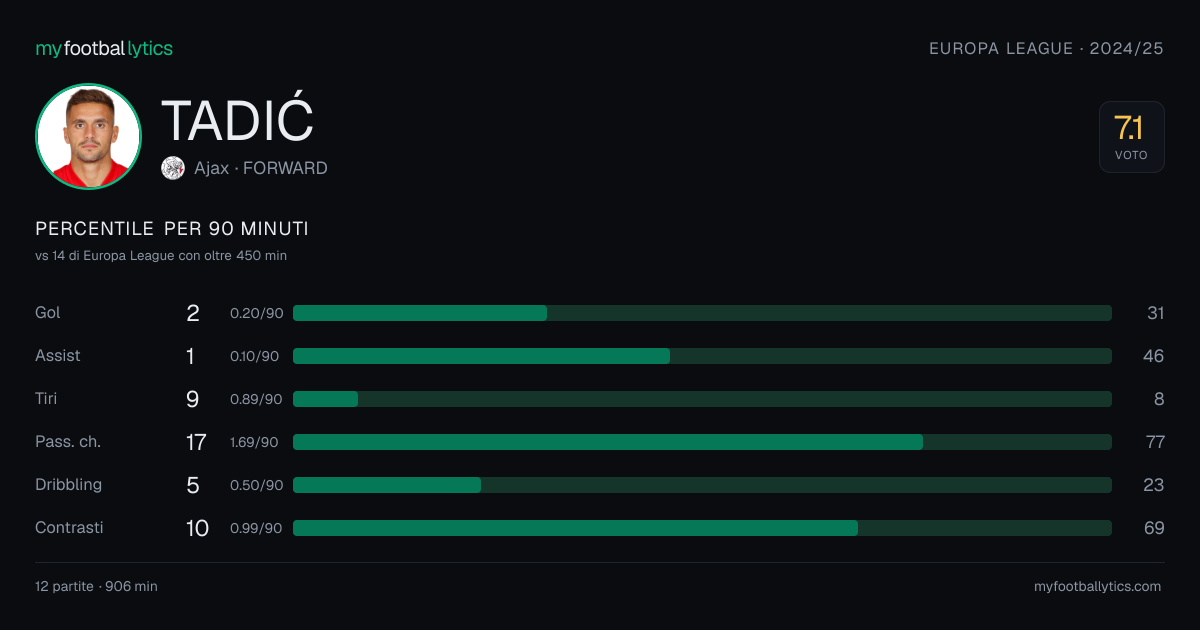Open the myfootballytics.com footer link
The height and width of the screenshot is (630, 1200).
coord(1097,587)
